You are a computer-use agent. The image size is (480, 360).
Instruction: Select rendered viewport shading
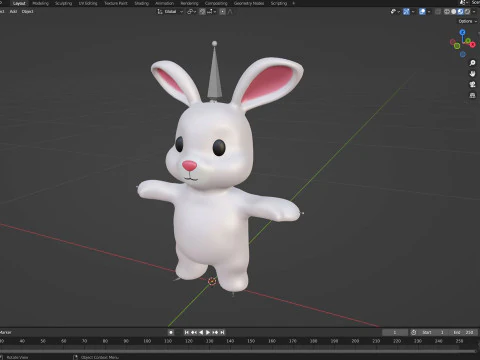(467, 12)
